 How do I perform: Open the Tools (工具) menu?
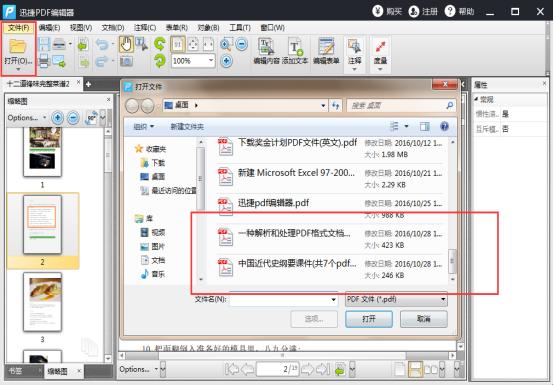click(x=240, y=28)
